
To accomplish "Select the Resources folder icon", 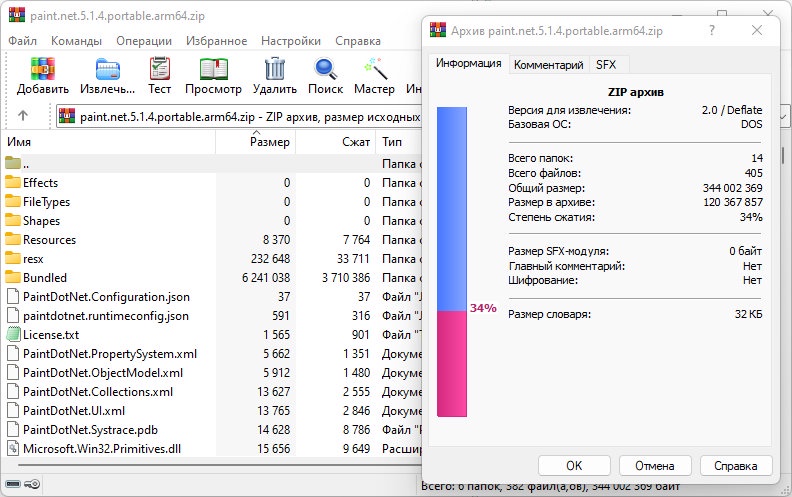I will point(13,239).
